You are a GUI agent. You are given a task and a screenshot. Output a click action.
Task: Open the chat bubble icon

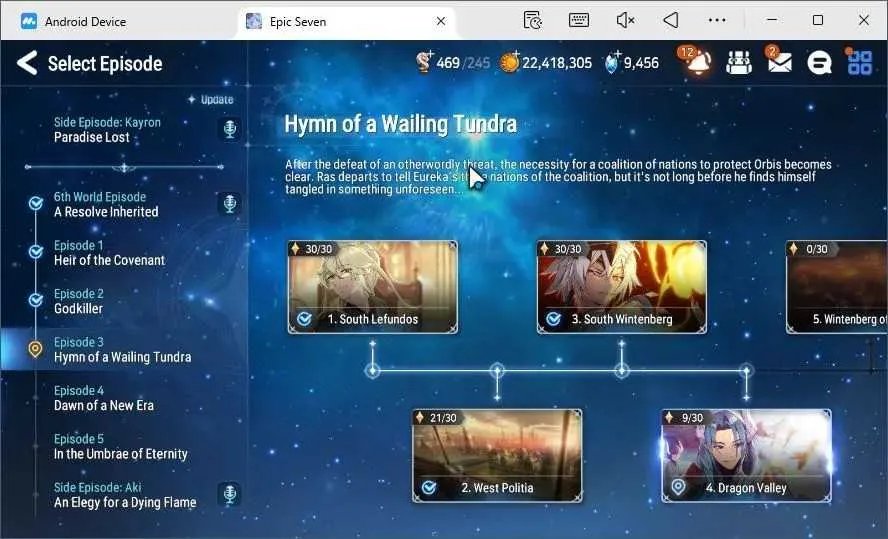point(819,62)
